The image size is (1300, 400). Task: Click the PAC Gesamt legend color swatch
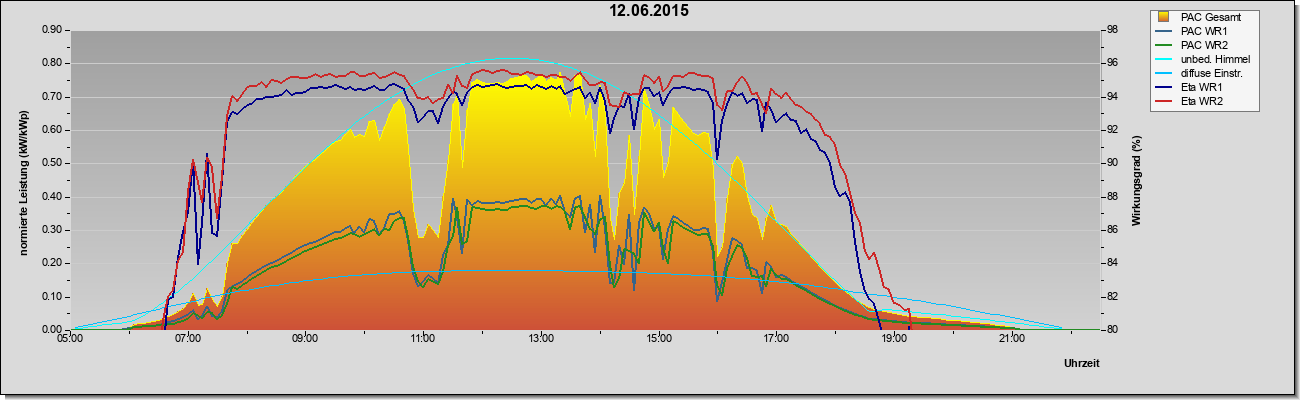tap(1165, 17)
